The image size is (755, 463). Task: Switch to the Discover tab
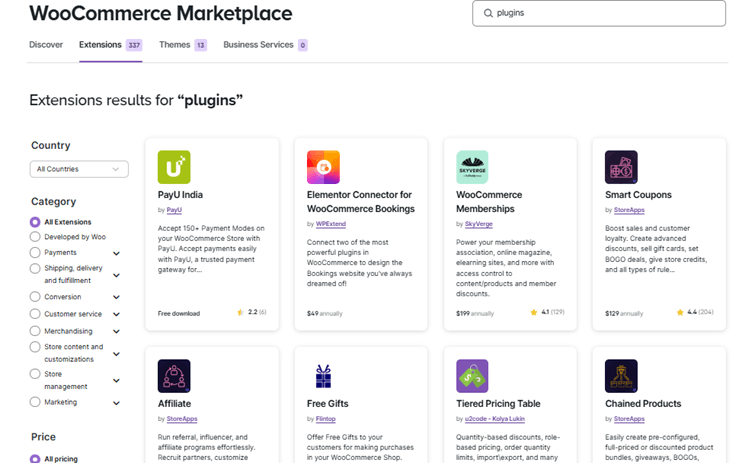(46, 45)
